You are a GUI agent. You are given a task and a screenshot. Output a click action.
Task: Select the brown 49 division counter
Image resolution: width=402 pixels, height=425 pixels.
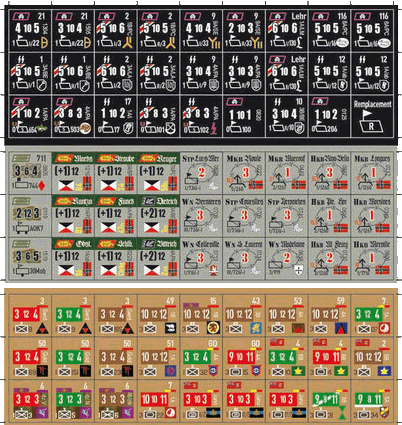158,315
